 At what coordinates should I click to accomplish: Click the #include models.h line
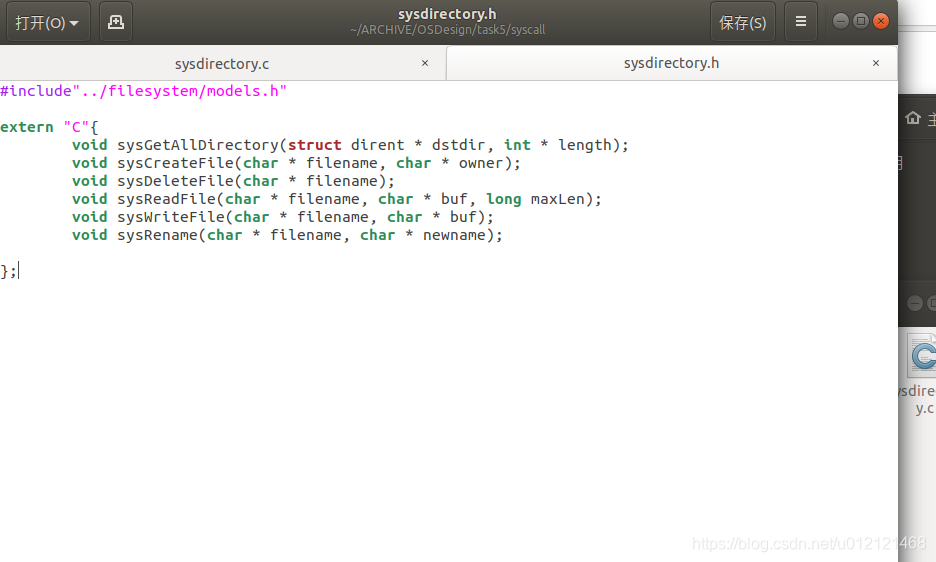143,91
